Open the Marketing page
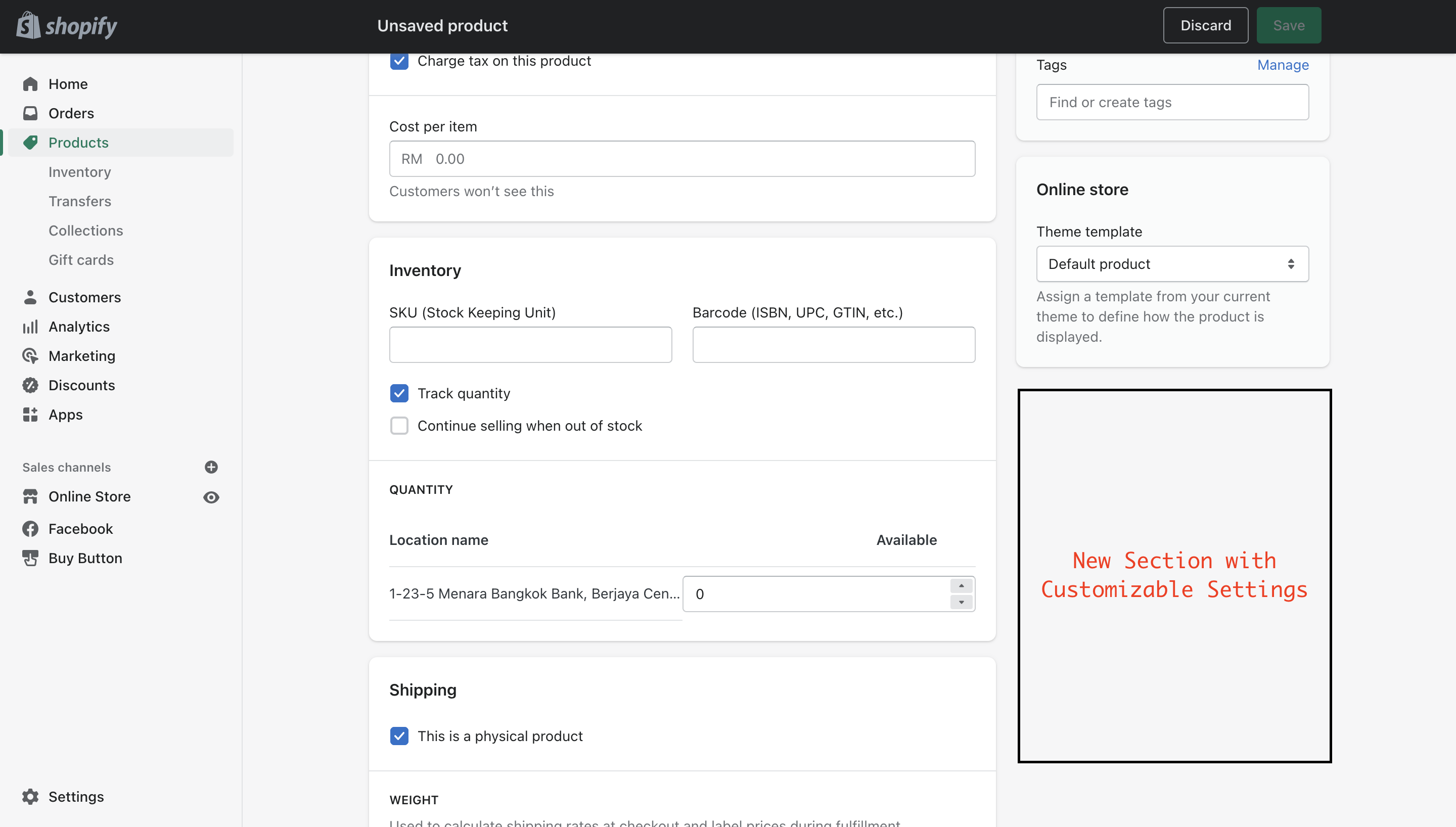The width and height of the screenshot is (1456, 827). click(82, 355)
